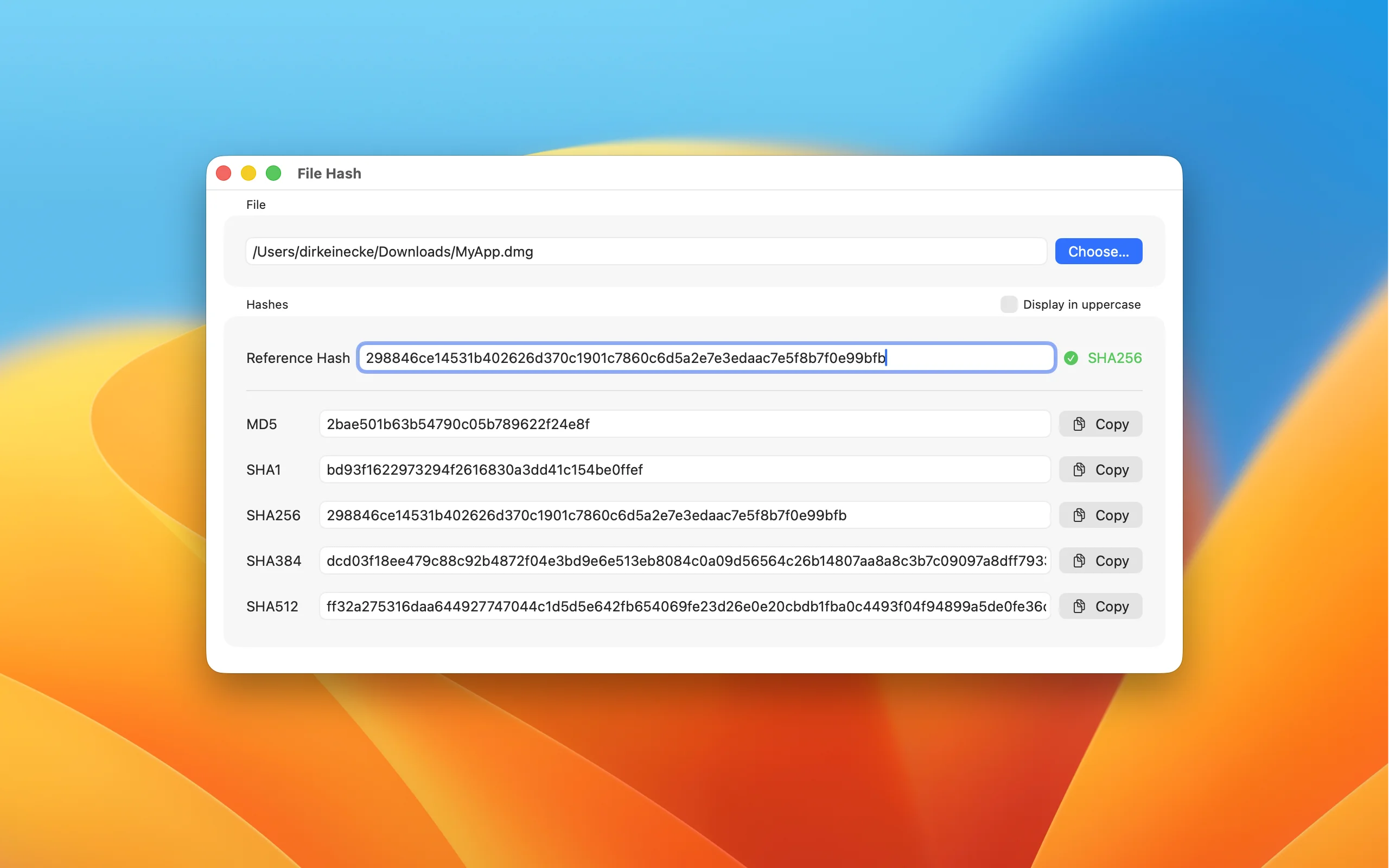This screenshot has height=868, width=1389.
Task: Click the Reference Hash label
Action: pyautogui.click(x=298, y=358)
